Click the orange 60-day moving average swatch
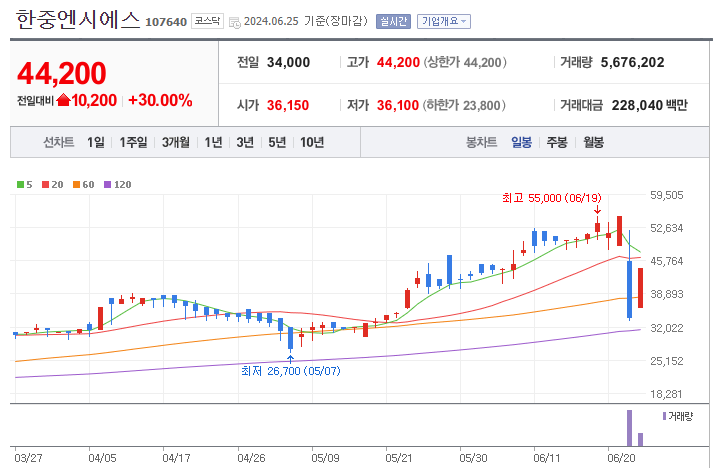Image resolution: width=713 pixels, height=468 pixels. [76, 185]
